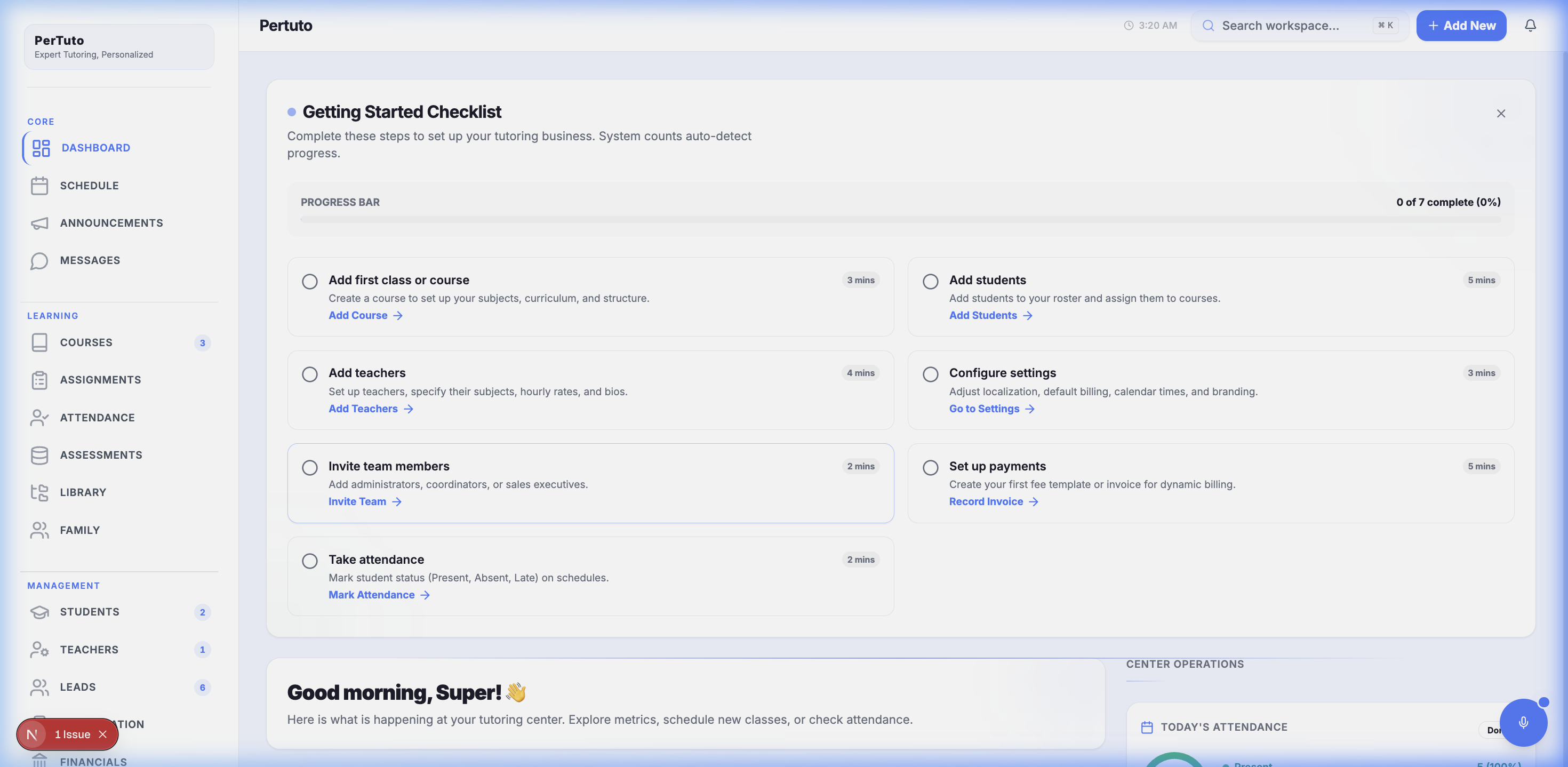
Task: Click the N logo on issue badge
Action: 32,735
